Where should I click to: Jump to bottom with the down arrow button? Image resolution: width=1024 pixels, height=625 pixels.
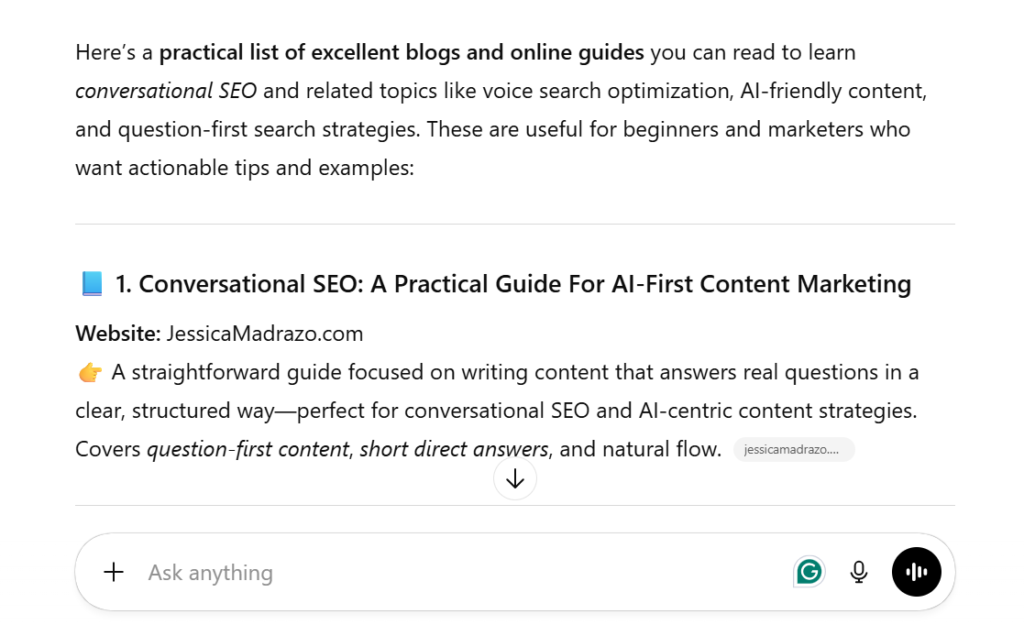click(x=515, y=479)
